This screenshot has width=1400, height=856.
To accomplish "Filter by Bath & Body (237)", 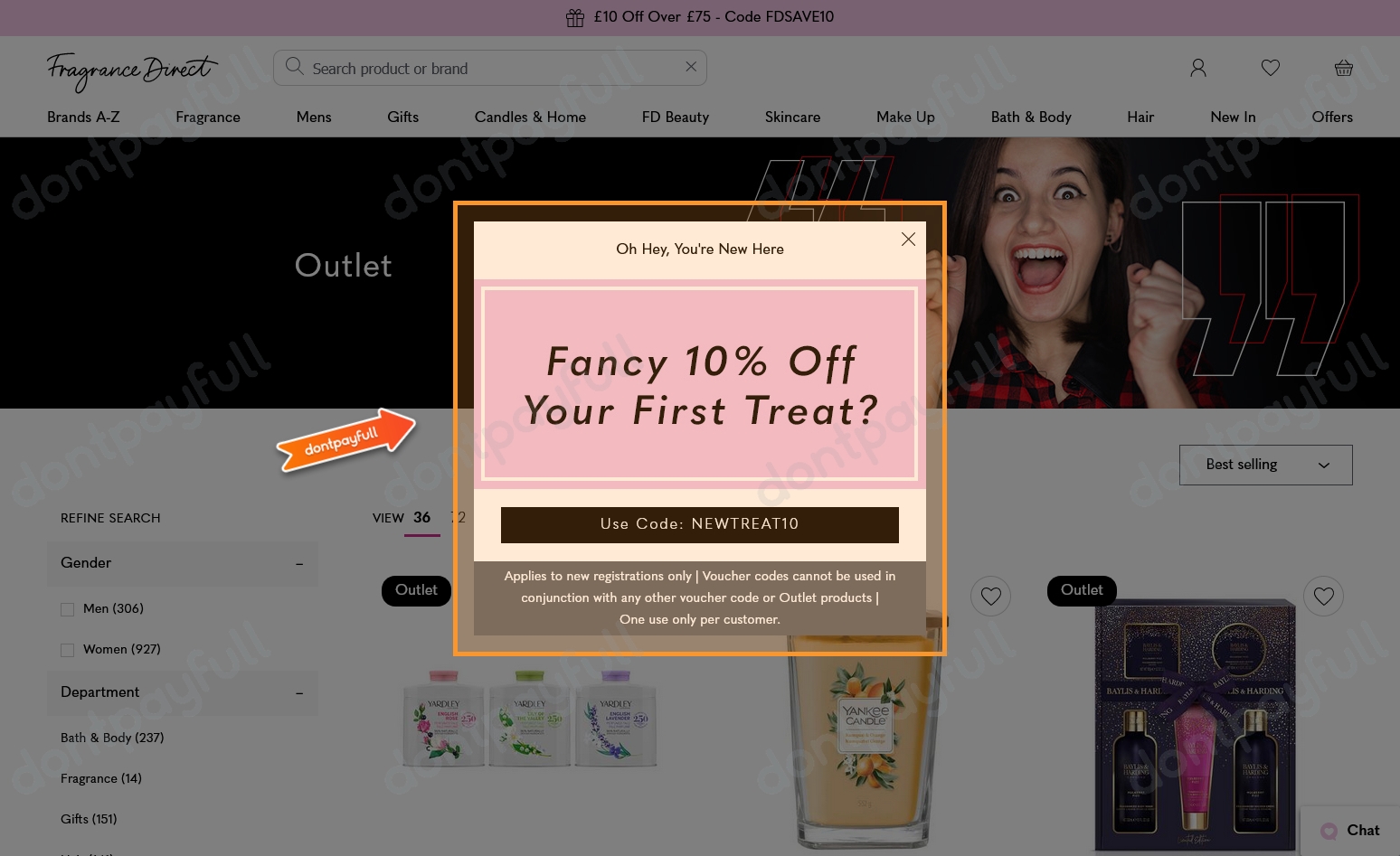I will (x=112, y=738).
